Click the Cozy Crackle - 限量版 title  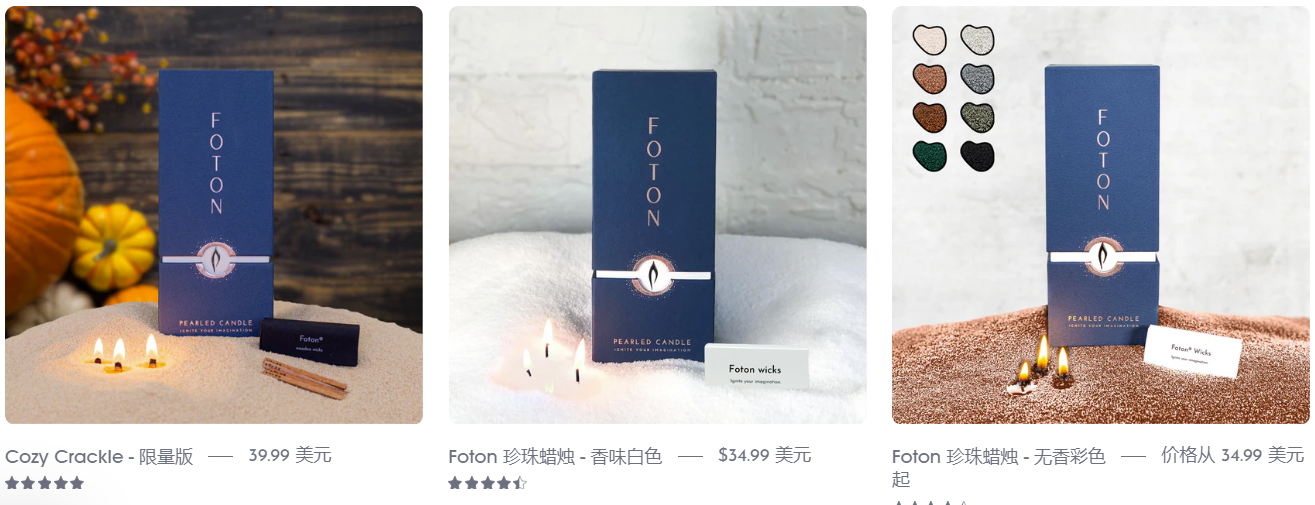coord(99,456)
